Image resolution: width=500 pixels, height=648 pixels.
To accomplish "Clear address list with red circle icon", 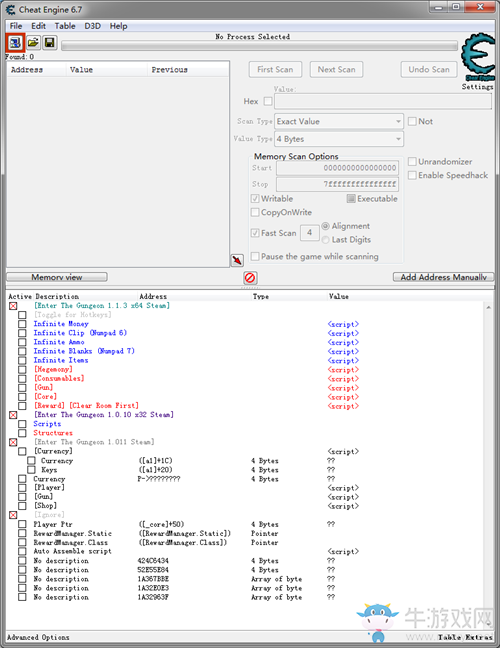I will pos(250,278).
